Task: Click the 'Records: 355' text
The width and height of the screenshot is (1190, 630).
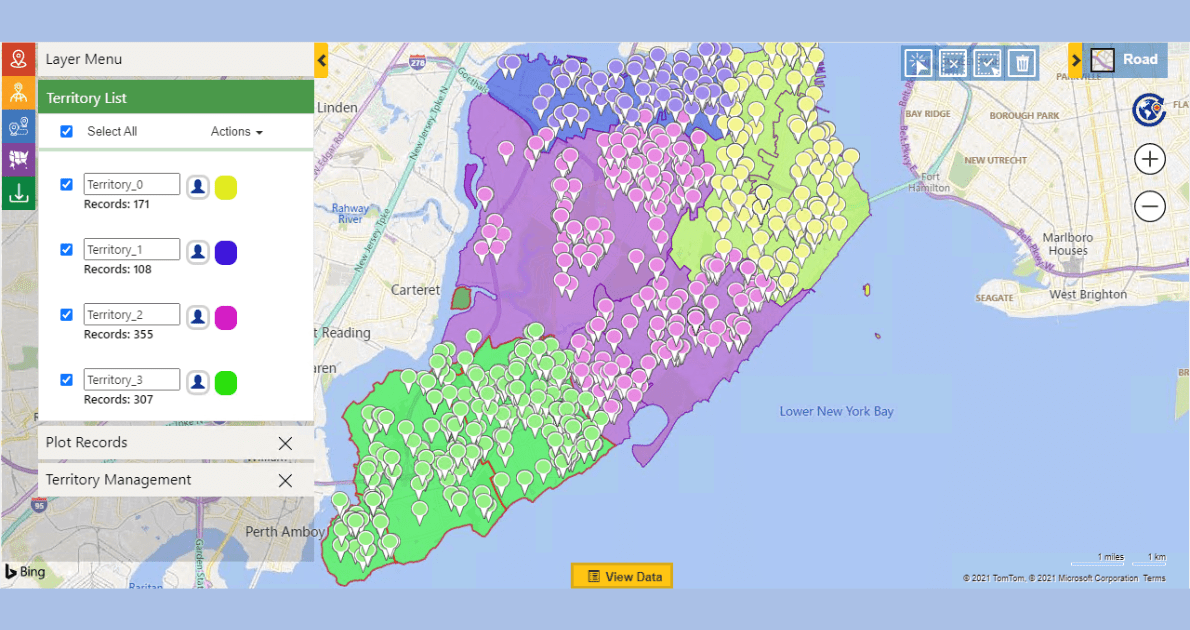Action: 118,334
